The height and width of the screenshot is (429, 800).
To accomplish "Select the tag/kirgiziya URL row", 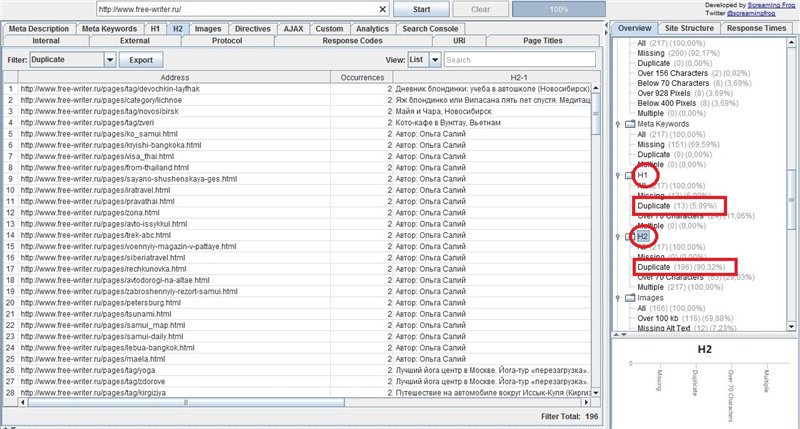I will click(x=297, y=392).
